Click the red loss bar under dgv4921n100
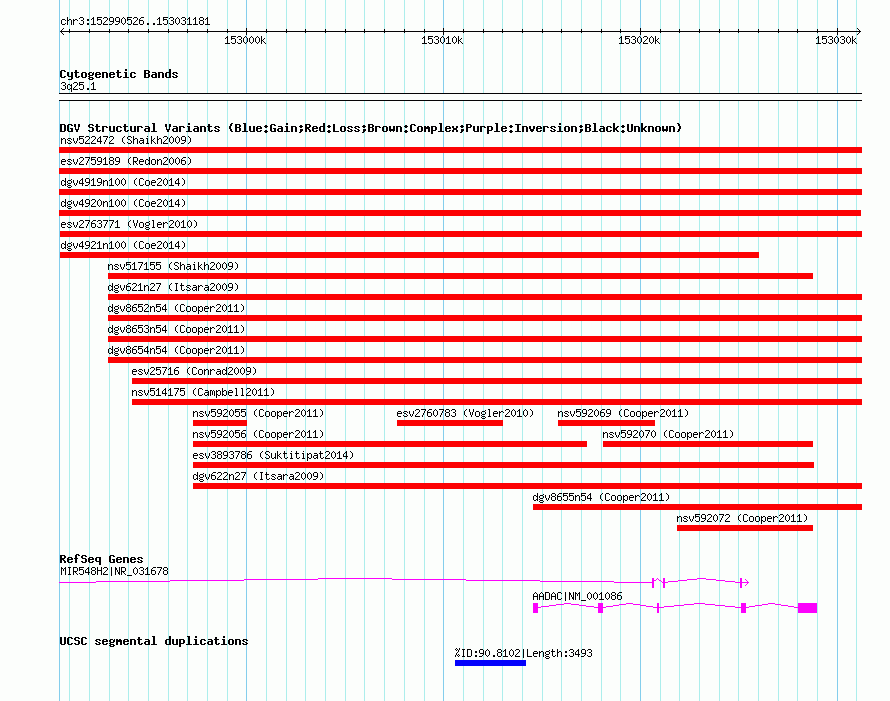The image size is (890, 701). [x=409, y=255]
